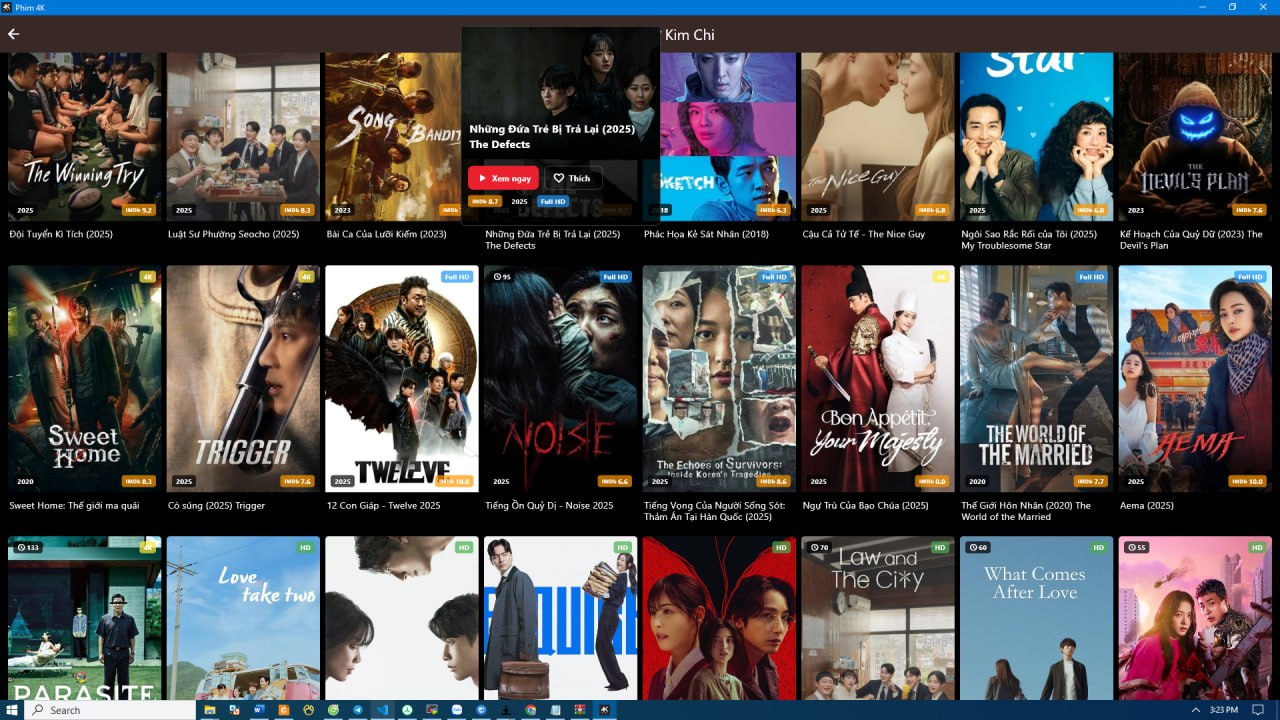Screen dimensions: 1280x720
Task: Open The Winning Try poster
Action: point(84,136)
